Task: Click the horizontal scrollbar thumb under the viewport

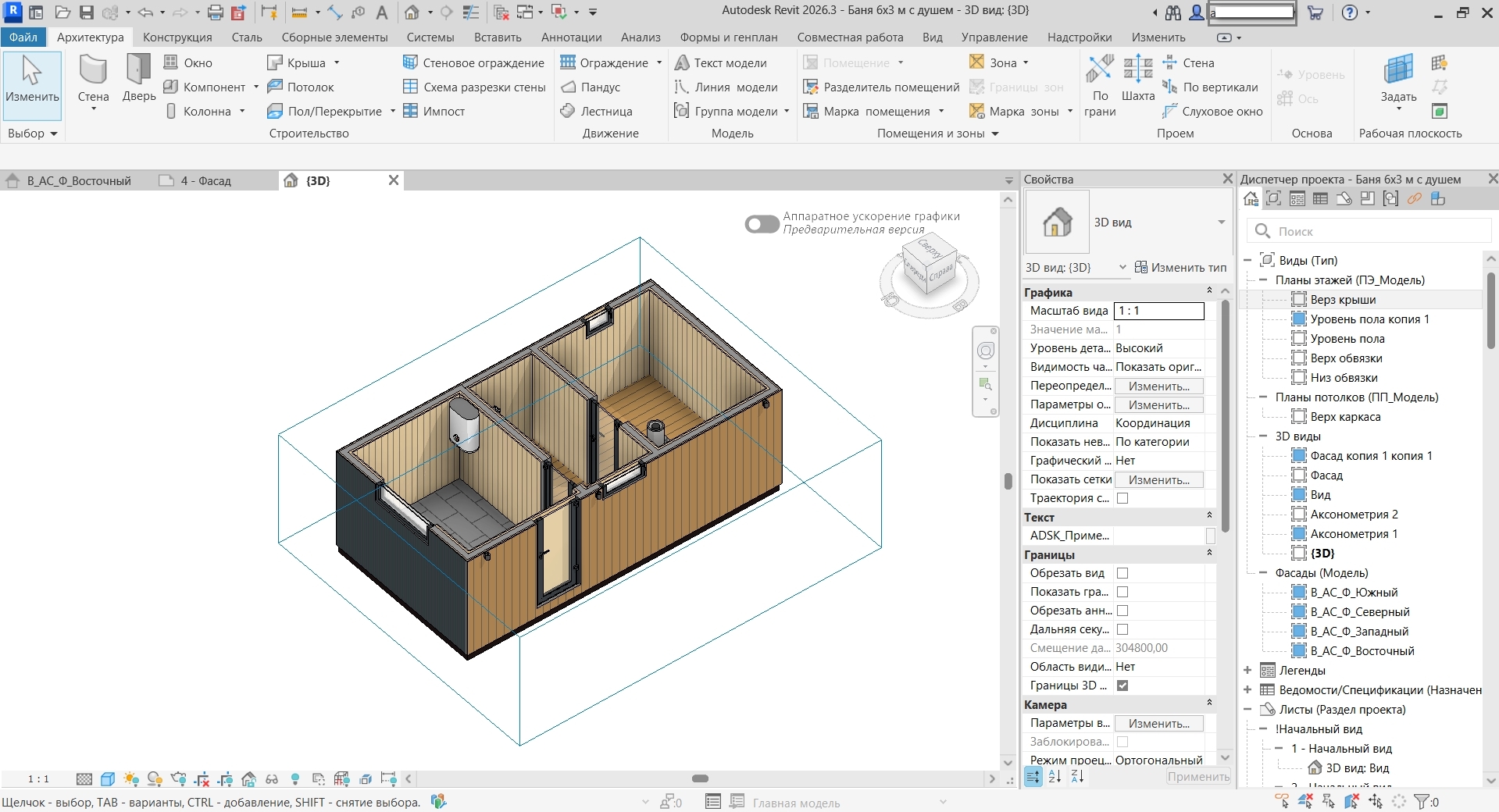Action: [x=700, y=778]
